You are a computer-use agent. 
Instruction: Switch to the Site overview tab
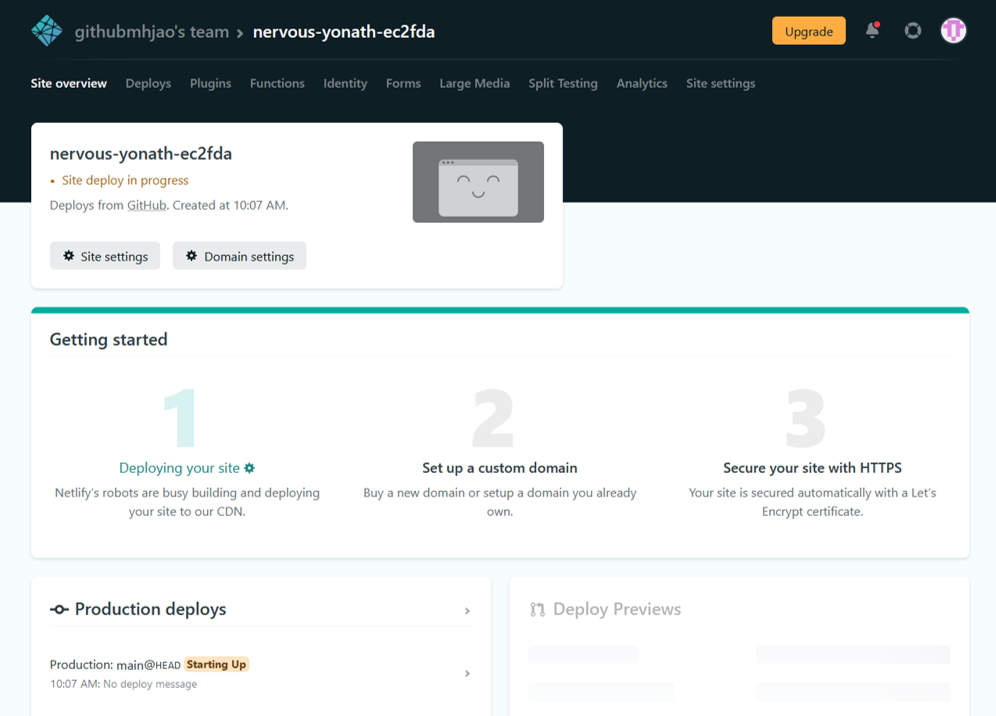(x=69, y=83)
